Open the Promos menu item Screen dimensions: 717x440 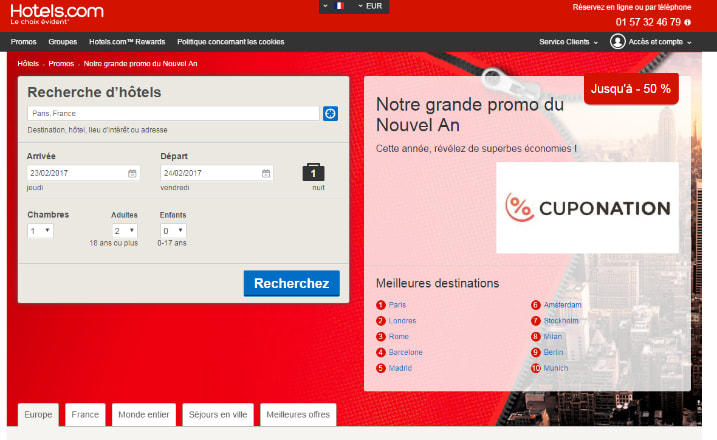pyautogui.click(x=23, y=42)
